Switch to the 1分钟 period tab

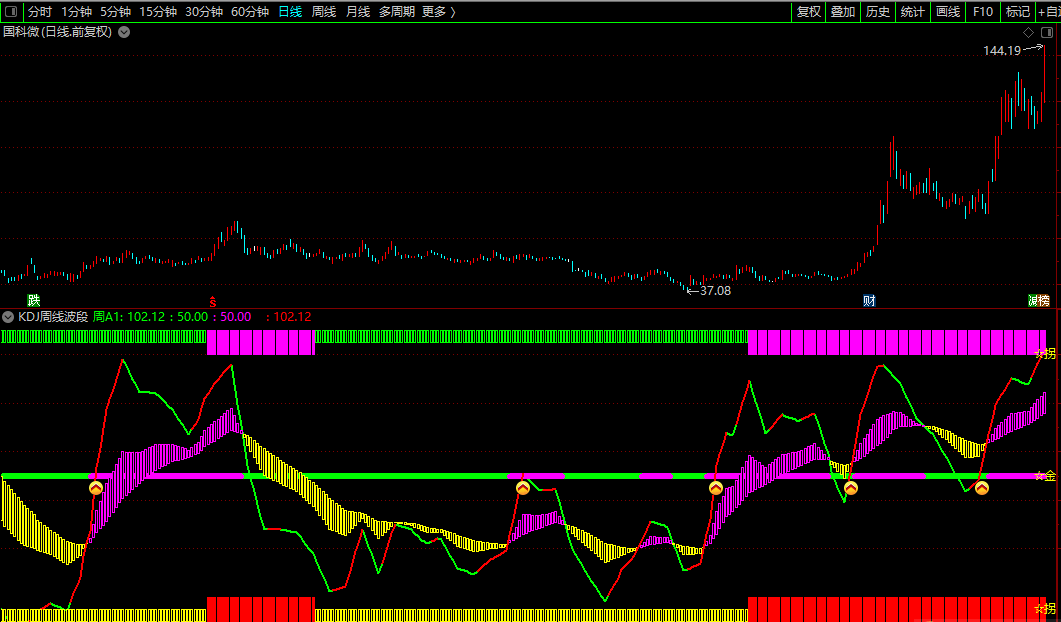[76, 12]
